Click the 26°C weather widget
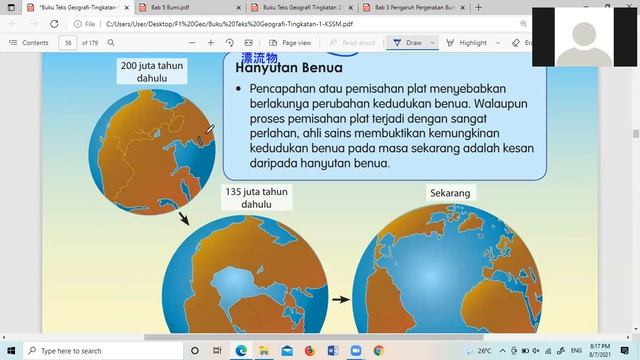This screenshot has height=360, width=640. point(480,351)
